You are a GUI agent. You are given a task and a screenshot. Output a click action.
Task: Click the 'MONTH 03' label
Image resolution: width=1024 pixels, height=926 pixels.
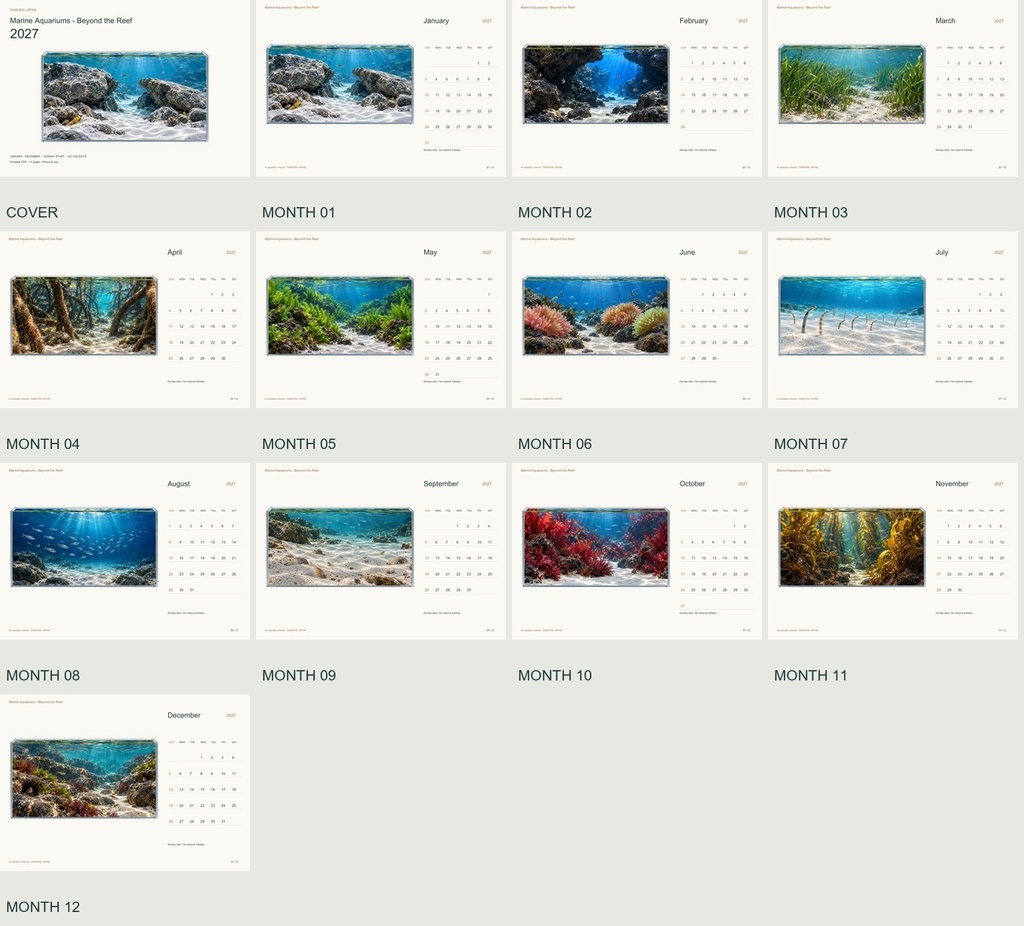tap(810, 212)
